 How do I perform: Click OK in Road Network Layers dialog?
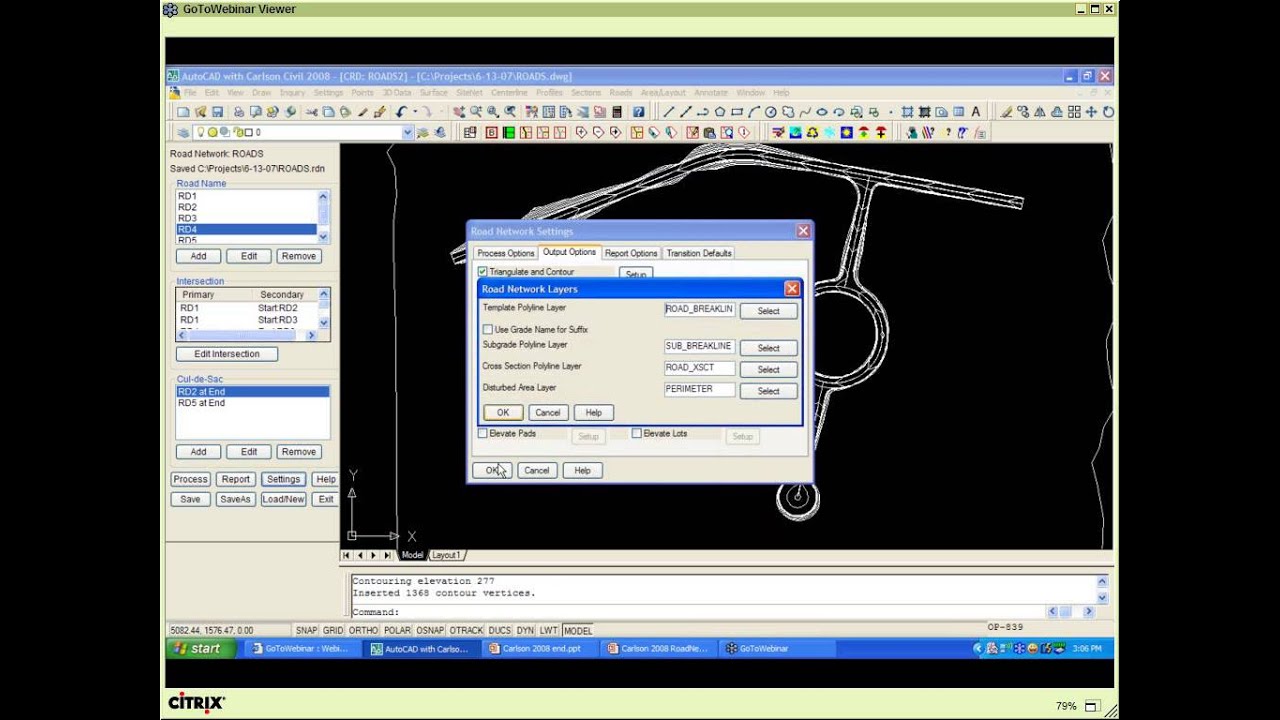(503, 412)
